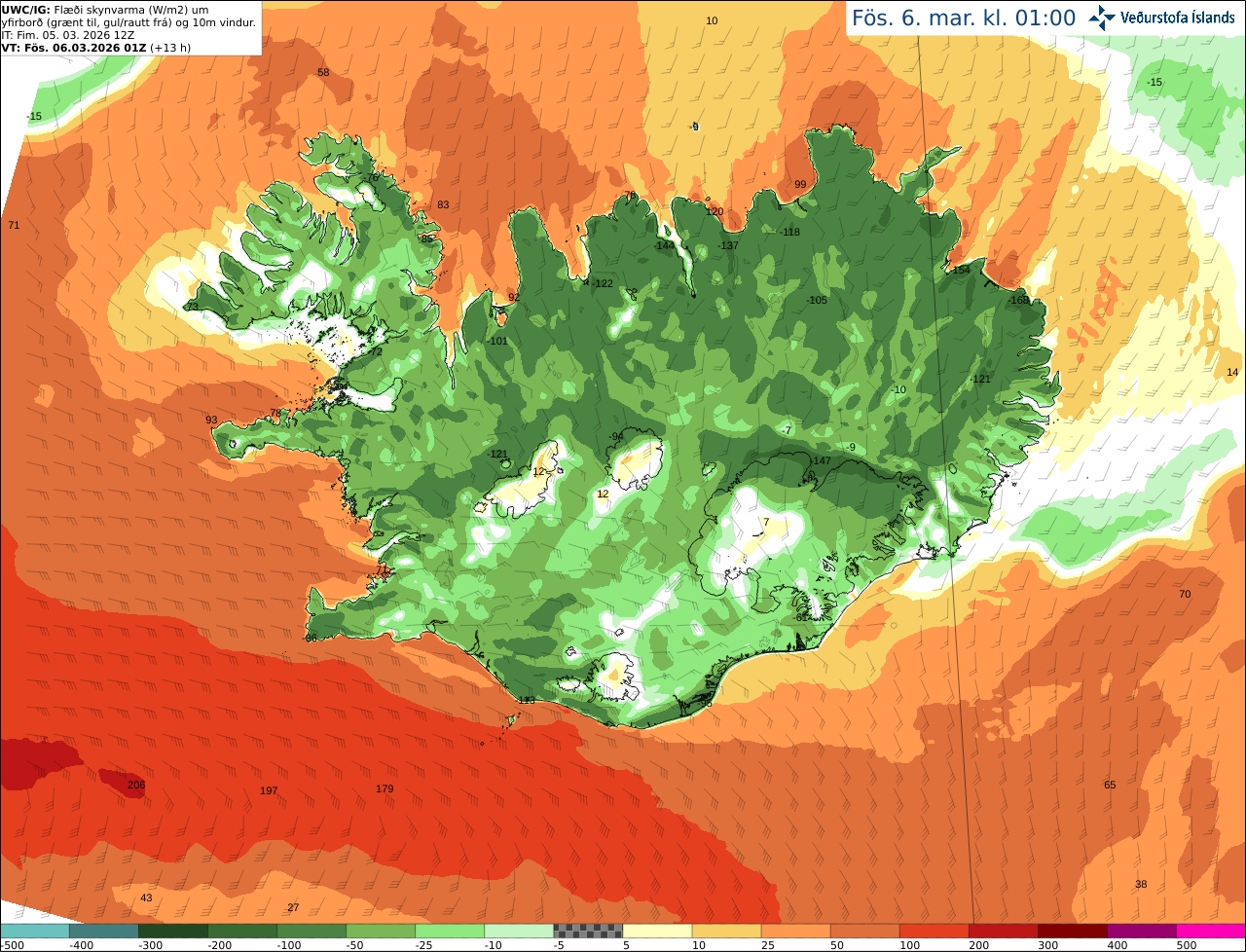Click the 99 value in the northeast
Image resolution: width=1246 pixels, height=952 pixels.
click(800, 184)
